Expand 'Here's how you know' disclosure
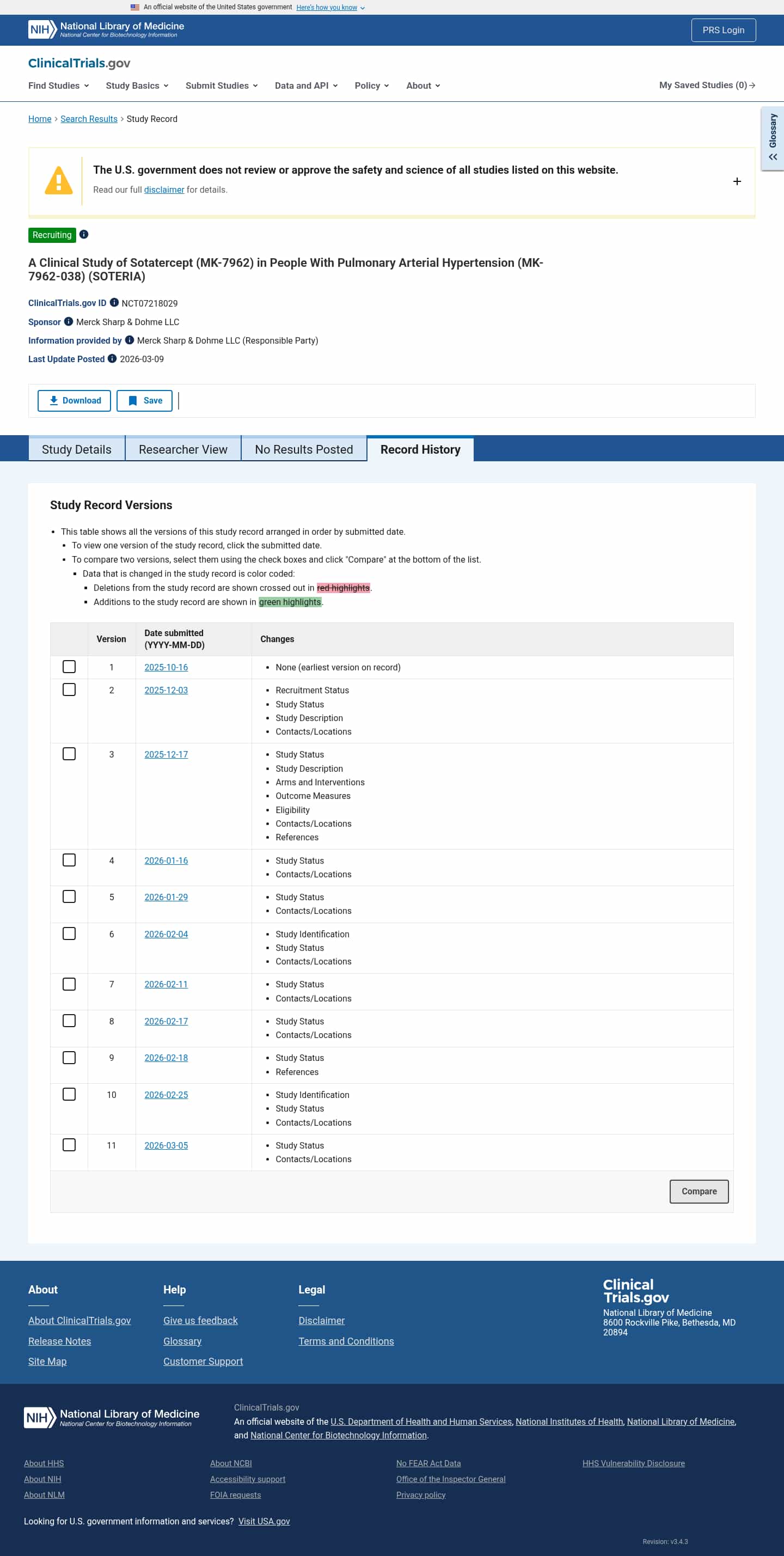The height and width of the screenshot is (1556, 784). 330,7
